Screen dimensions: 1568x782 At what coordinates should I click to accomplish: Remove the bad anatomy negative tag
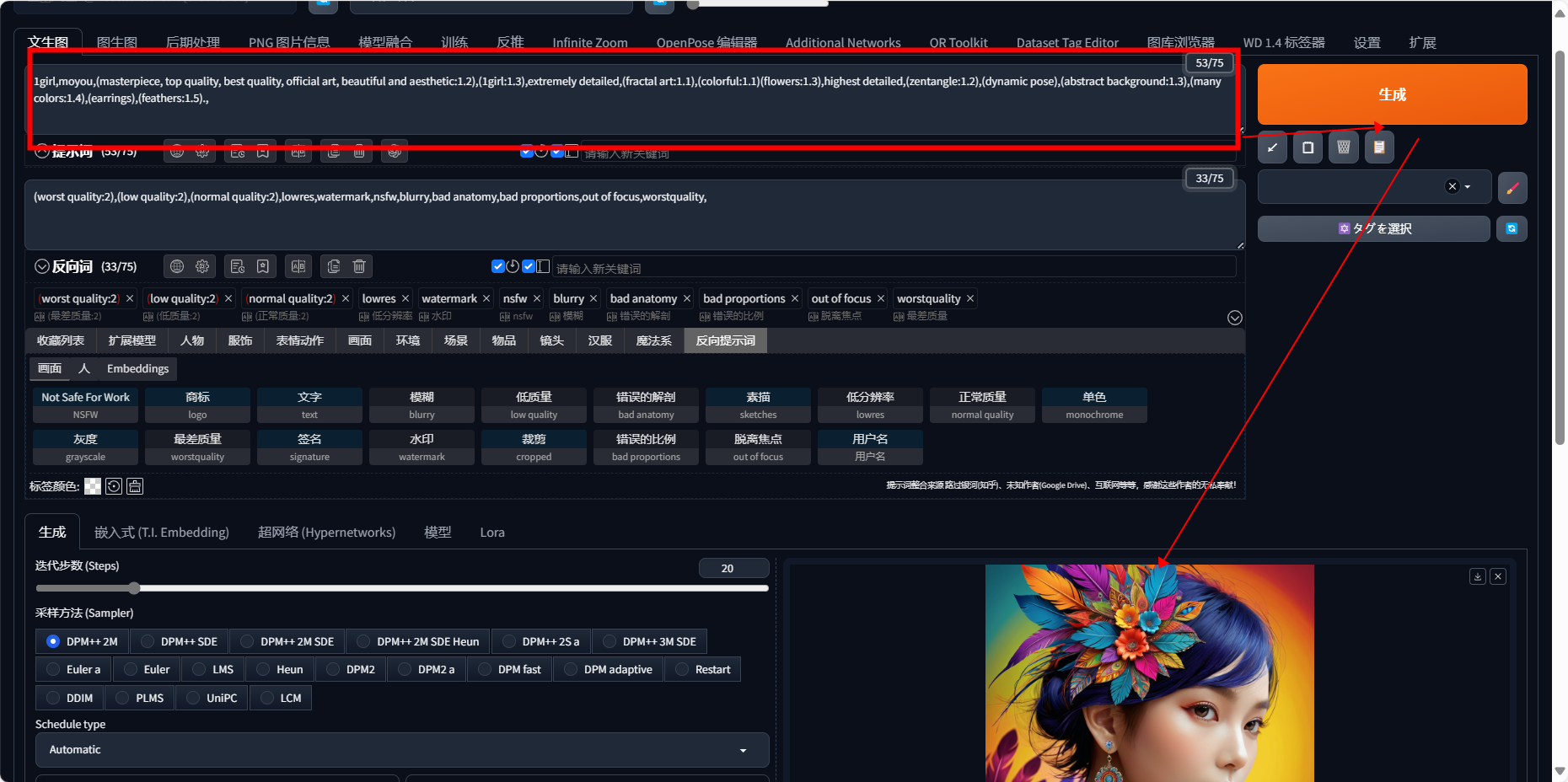point(687,298)
